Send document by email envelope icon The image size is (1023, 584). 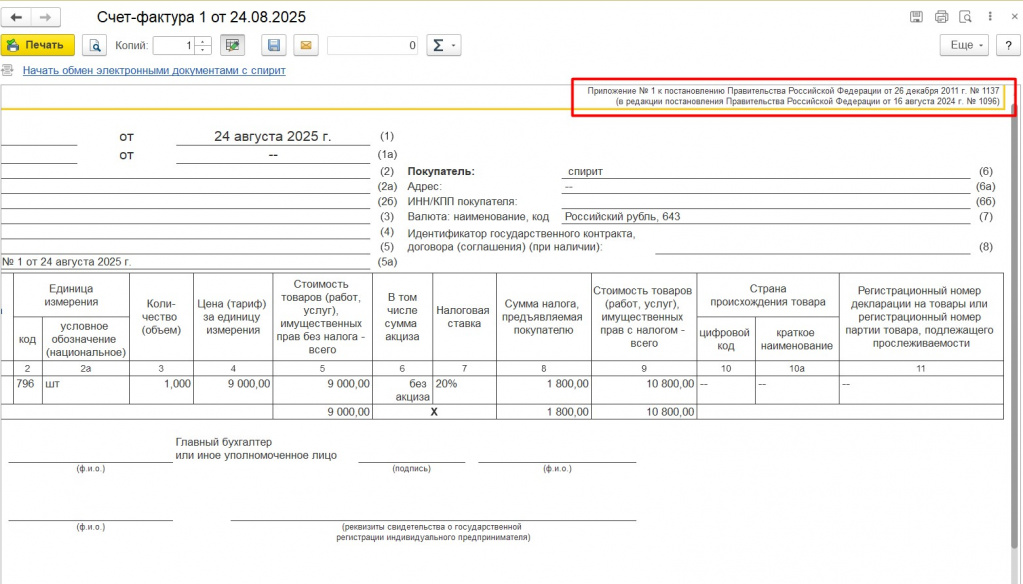click(x=305, y=45)
